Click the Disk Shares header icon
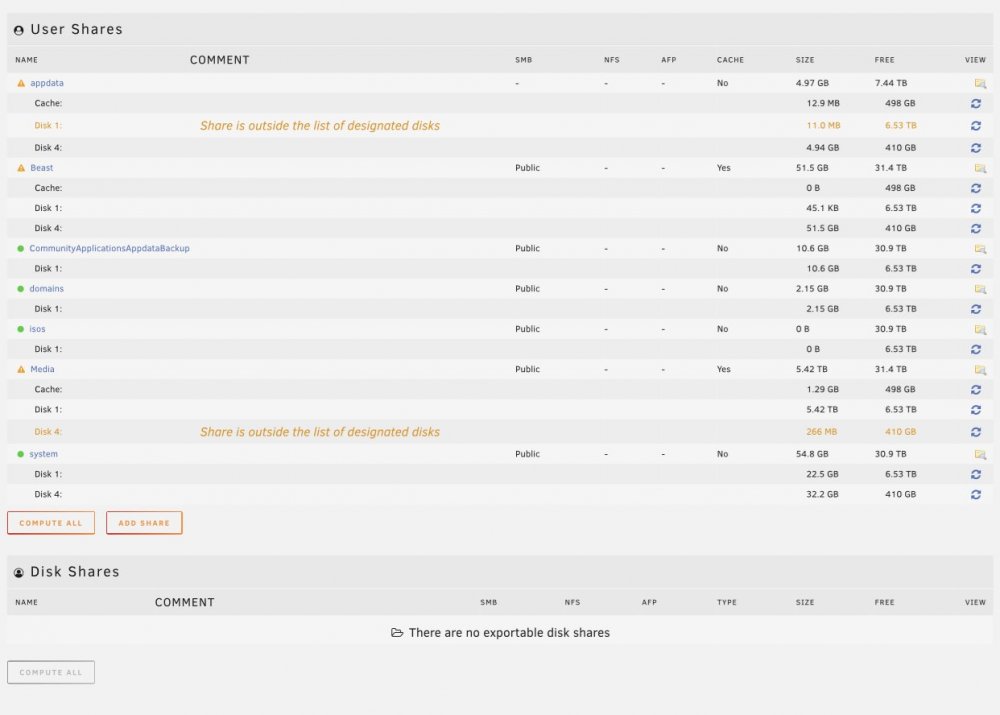The image size is (1000, 715). click(x=18, y=573)
